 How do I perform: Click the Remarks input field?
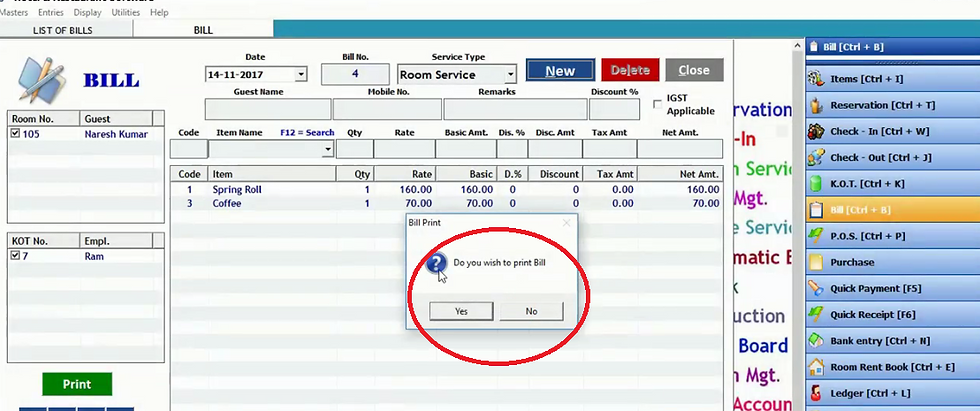pyautogui.click(x=515, y=109)
